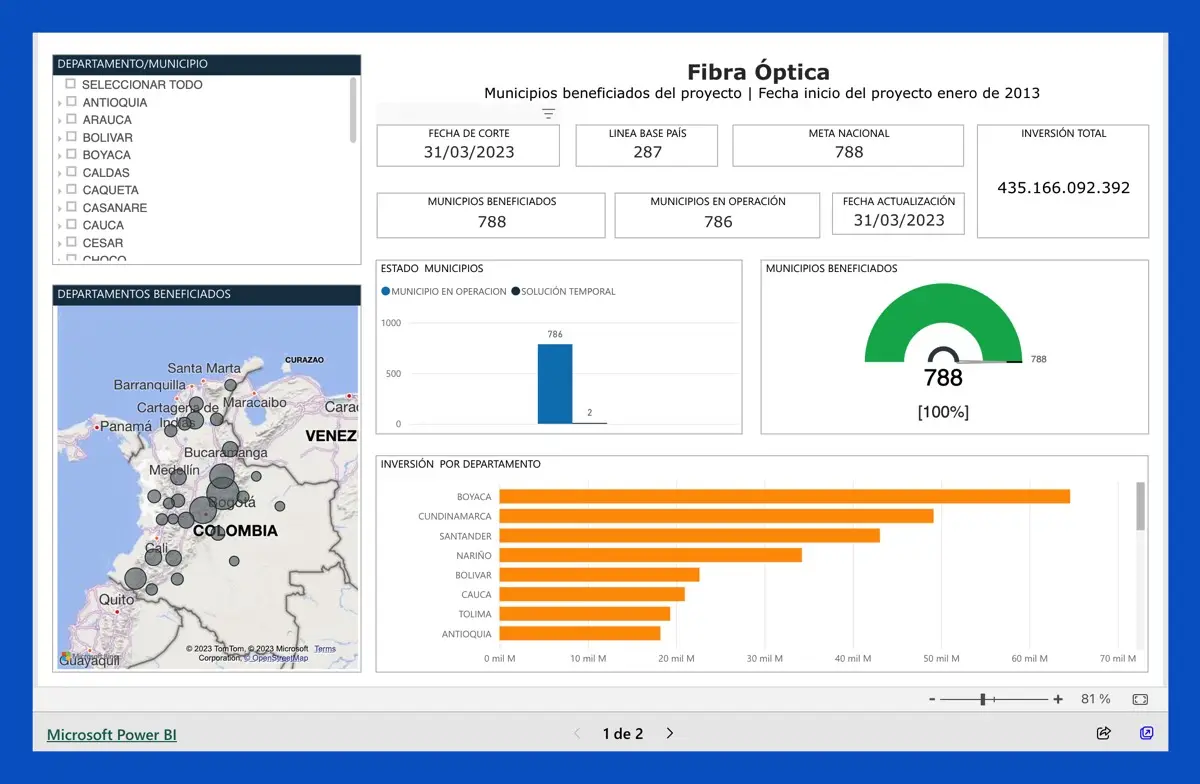Check the BOYACA checkbox
Image resolution: width=1200 pixels, height=784 pixels.
[x=71, y=154]
